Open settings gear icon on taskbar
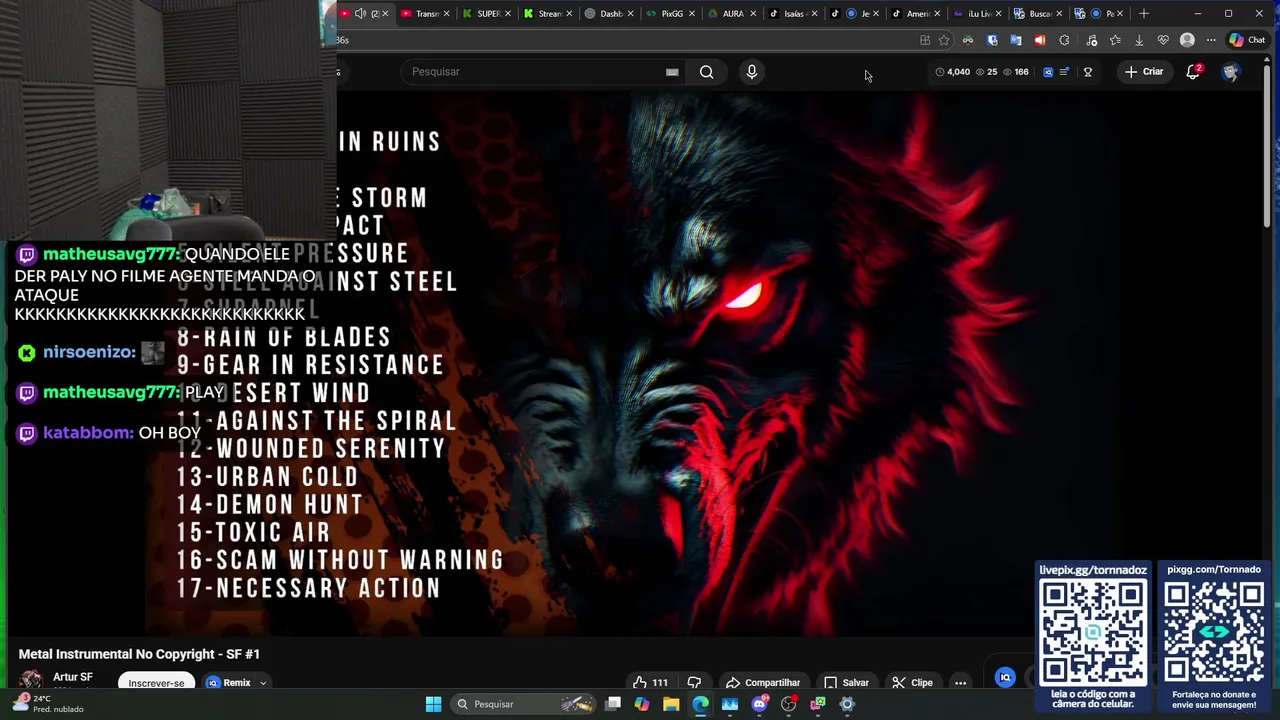This screenshot has width=1280, height=720. tap(847, 704)
